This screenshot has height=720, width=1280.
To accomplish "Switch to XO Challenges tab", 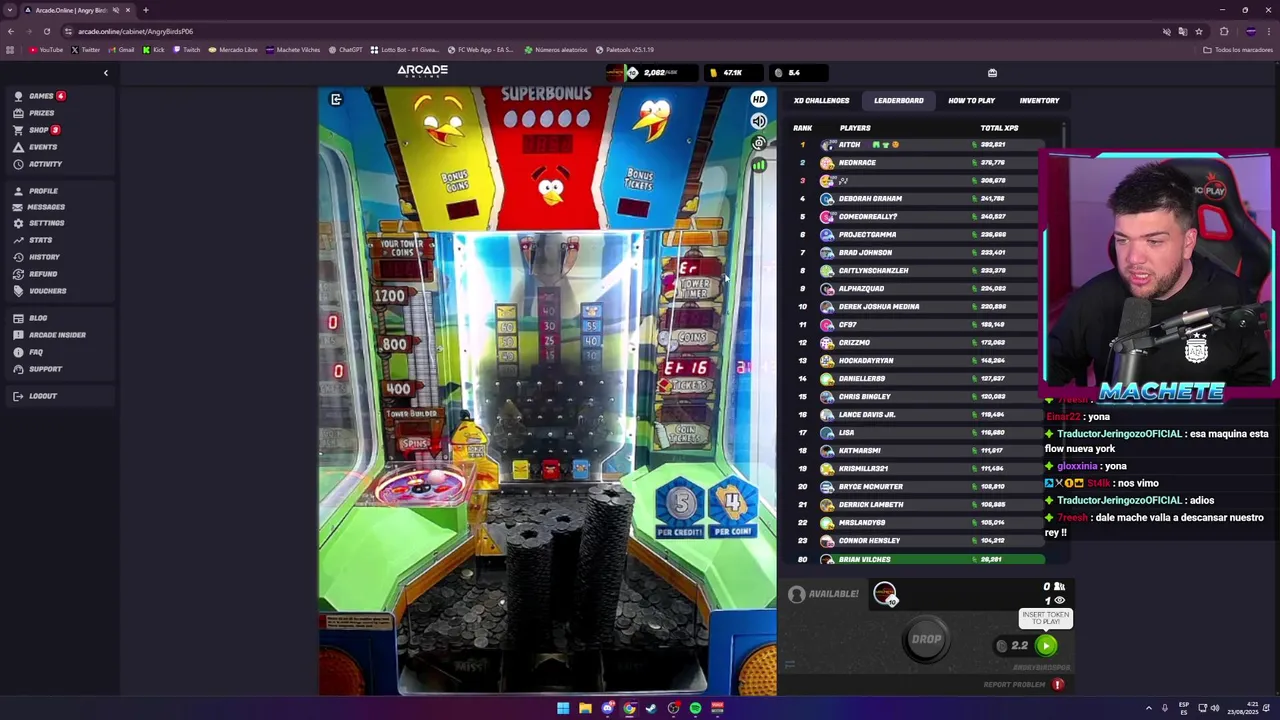I will 821,100.
